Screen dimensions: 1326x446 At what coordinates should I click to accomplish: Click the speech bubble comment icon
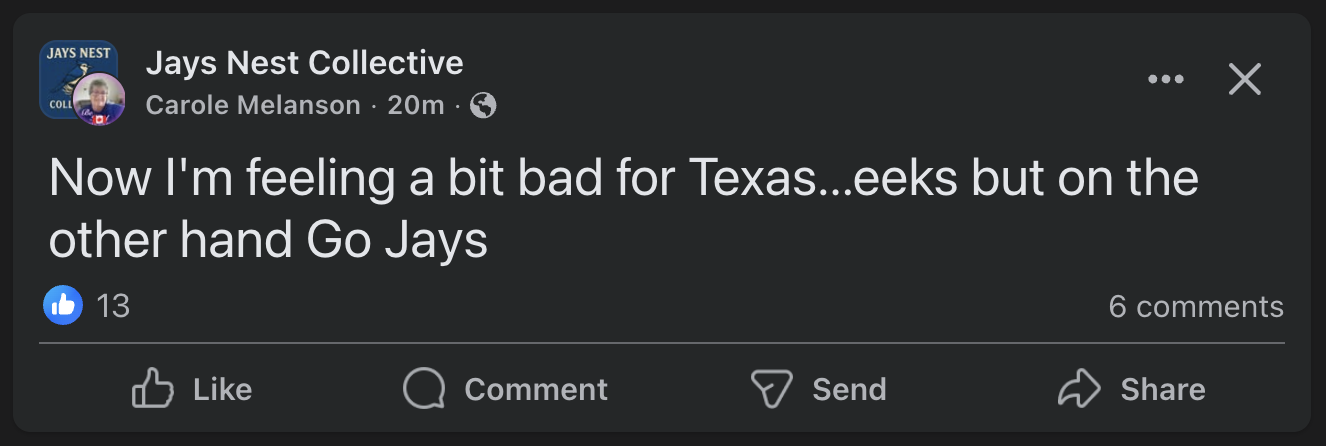[x=423, y=389]
